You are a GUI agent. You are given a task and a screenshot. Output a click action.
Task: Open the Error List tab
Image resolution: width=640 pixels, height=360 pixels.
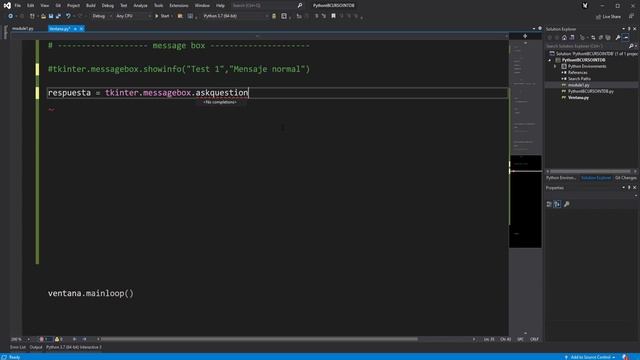point(18,347)
